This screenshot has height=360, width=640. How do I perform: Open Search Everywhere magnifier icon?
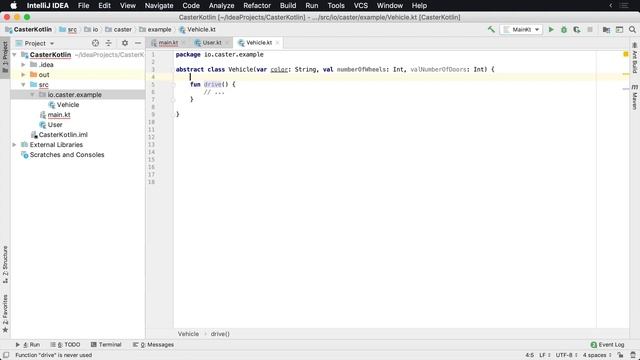632,29
